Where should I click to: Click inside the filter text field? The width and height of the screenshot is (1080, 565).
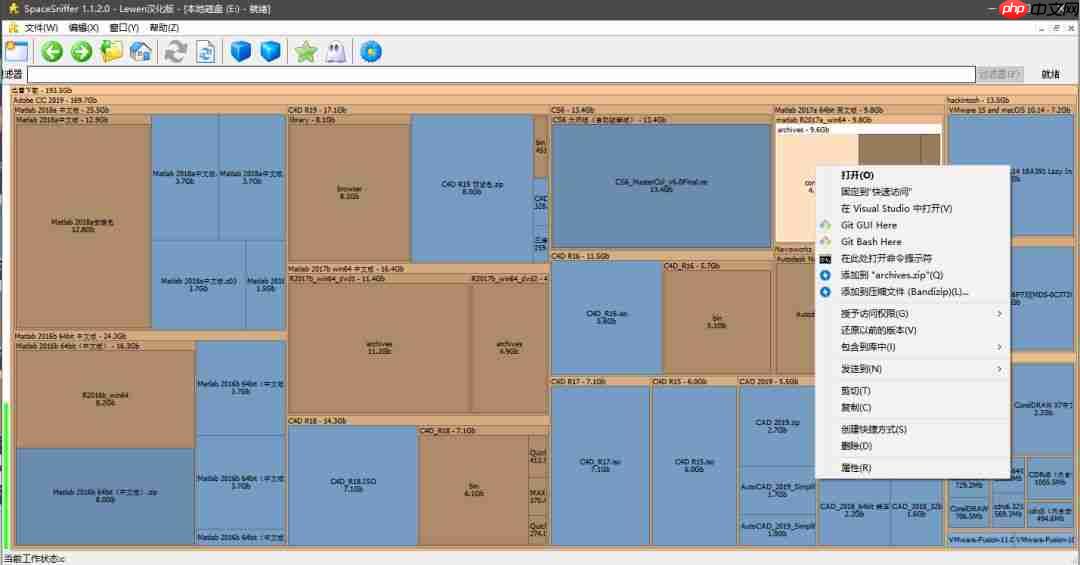[501, 74]
